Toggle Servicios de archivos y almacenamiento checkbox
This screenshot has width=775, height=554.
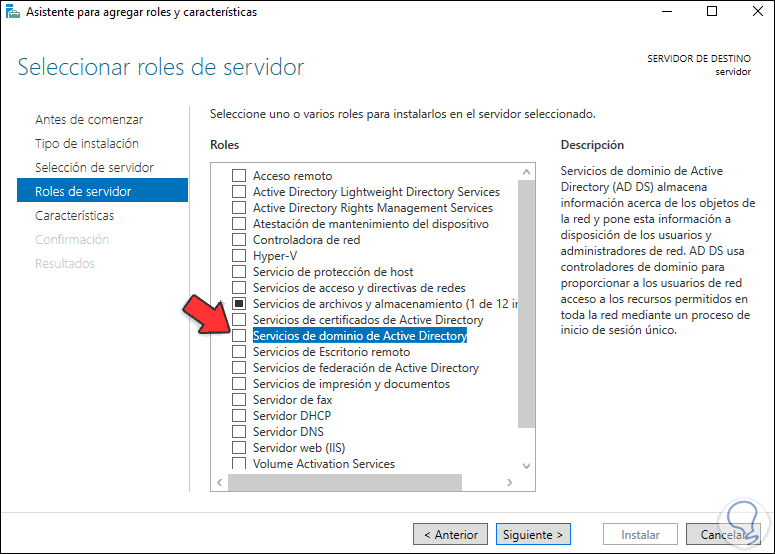[239, 304]
